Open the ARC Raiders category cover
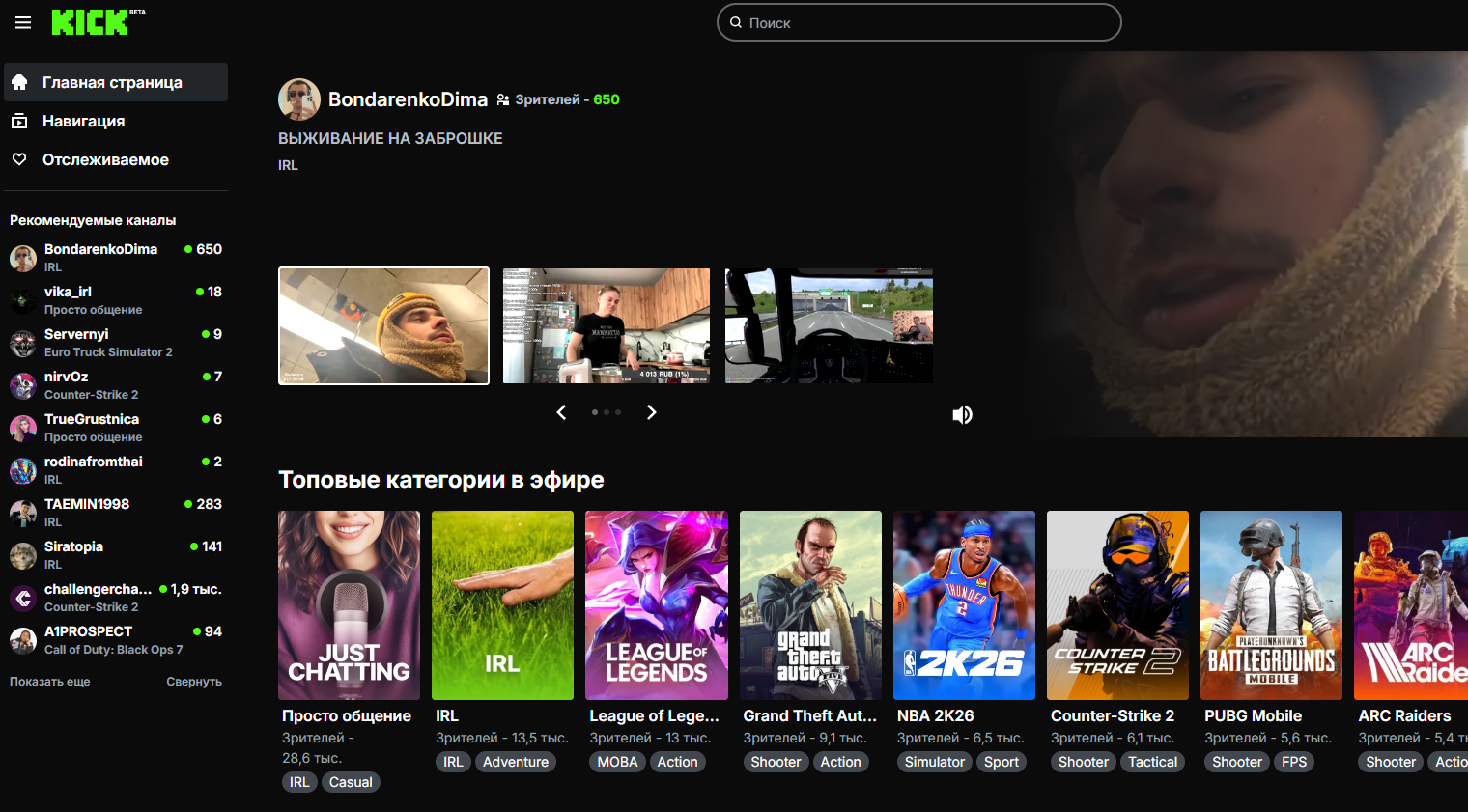1468x812 pixels. tap(1411, 605)
